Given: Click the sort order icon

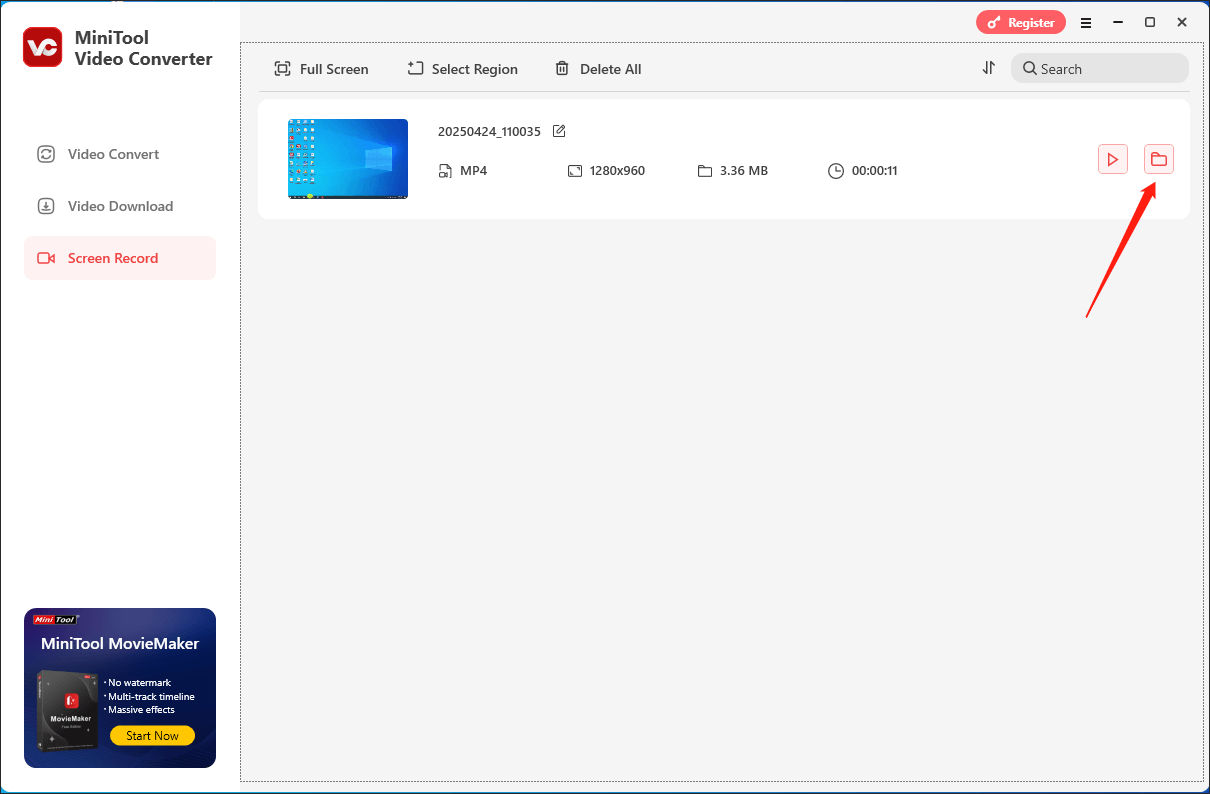Looking at the screenshot, I should [988, 68].
